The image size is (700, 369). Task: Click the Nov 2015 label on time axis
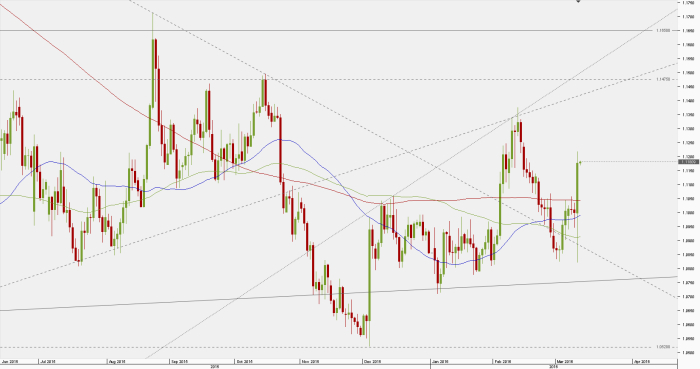(x=310, y=361)
